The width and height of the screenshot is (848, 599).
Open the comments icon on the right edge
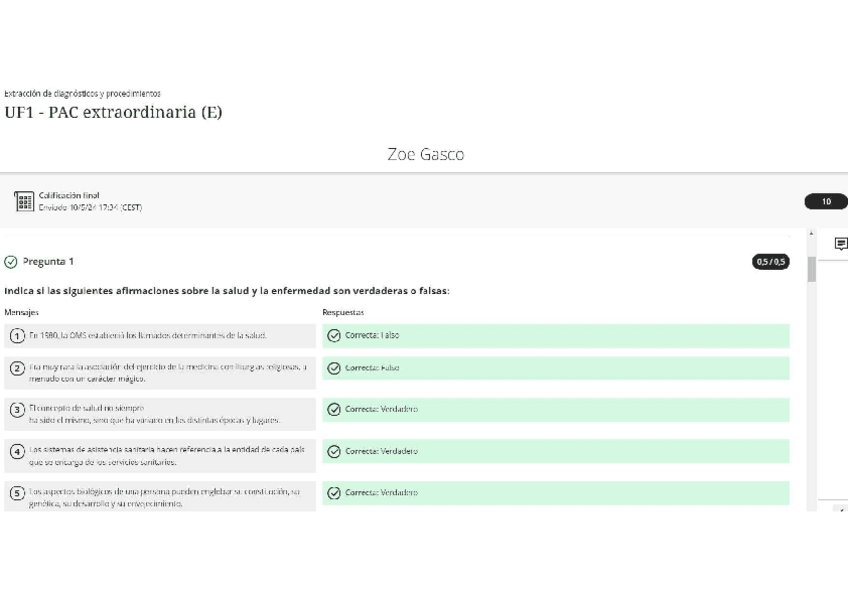[x=840, y=244]
